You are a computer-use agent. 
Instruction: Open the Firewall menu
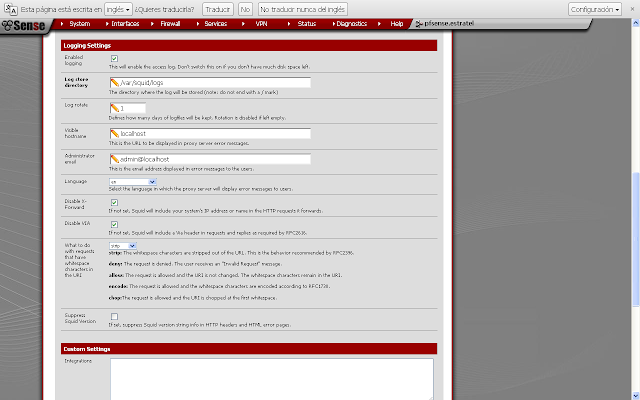coord(170,24)
